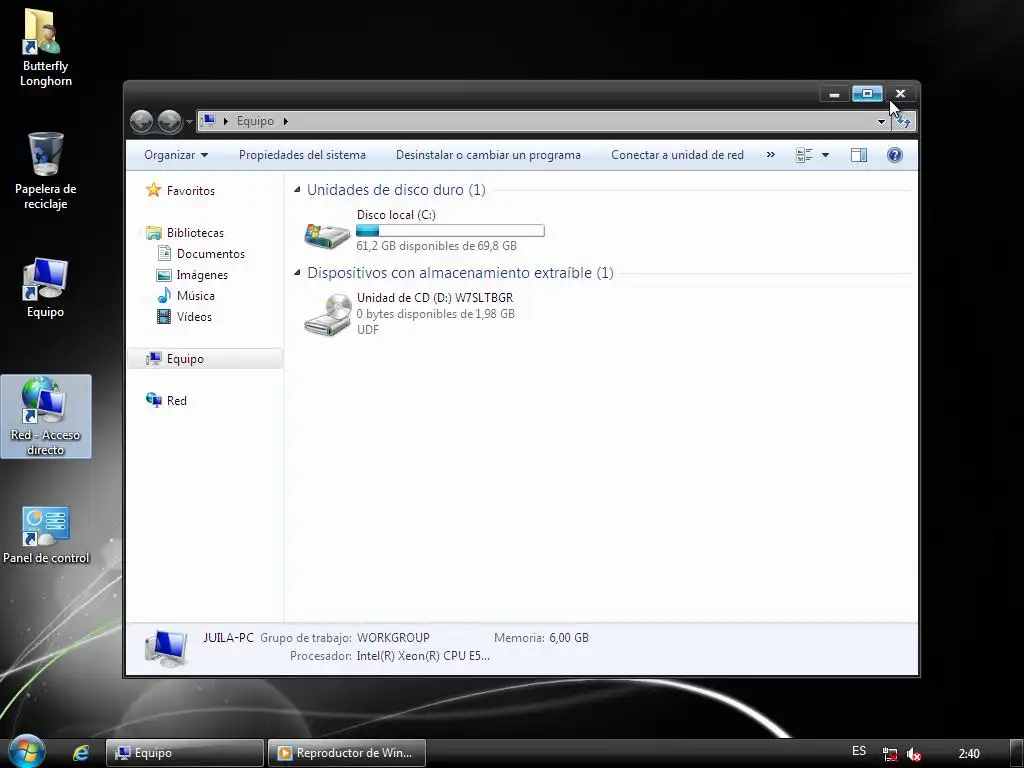The height and width of the screenshot is (768, 1024).
Task: Click the change view icon
Action: [804, 155]
